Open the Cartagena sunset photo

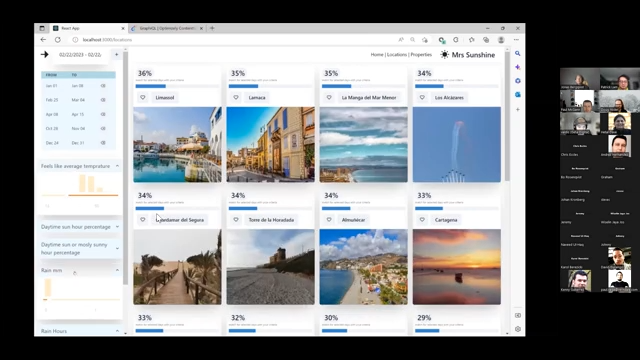pos(456,267)
